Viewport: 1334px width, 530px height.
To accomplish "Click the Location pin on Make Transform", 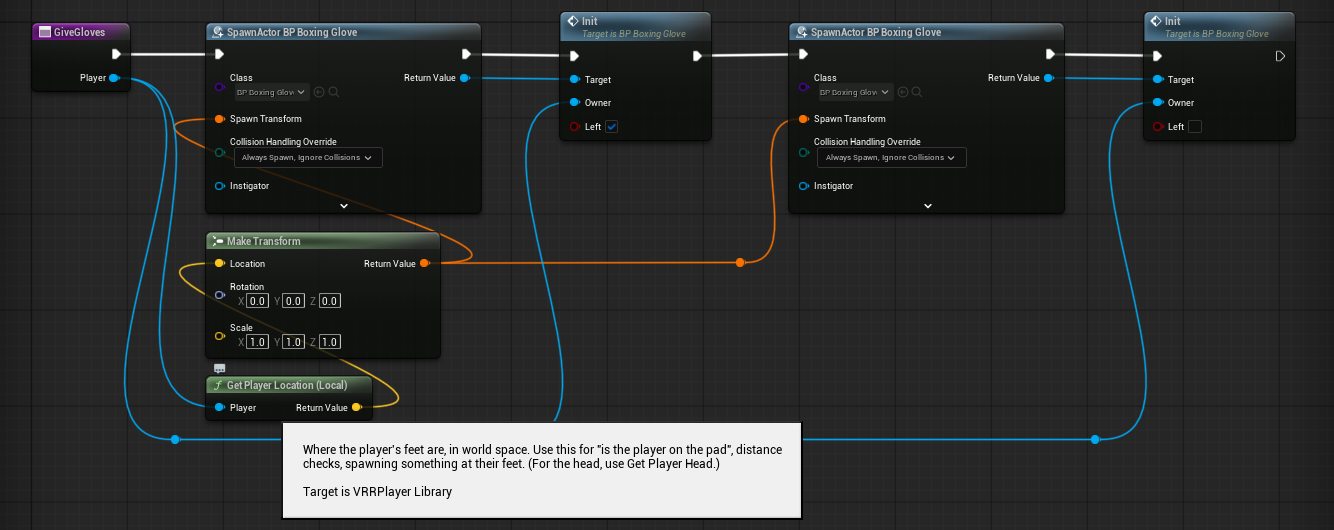I will pyautogui.click(x=220, y=264).
